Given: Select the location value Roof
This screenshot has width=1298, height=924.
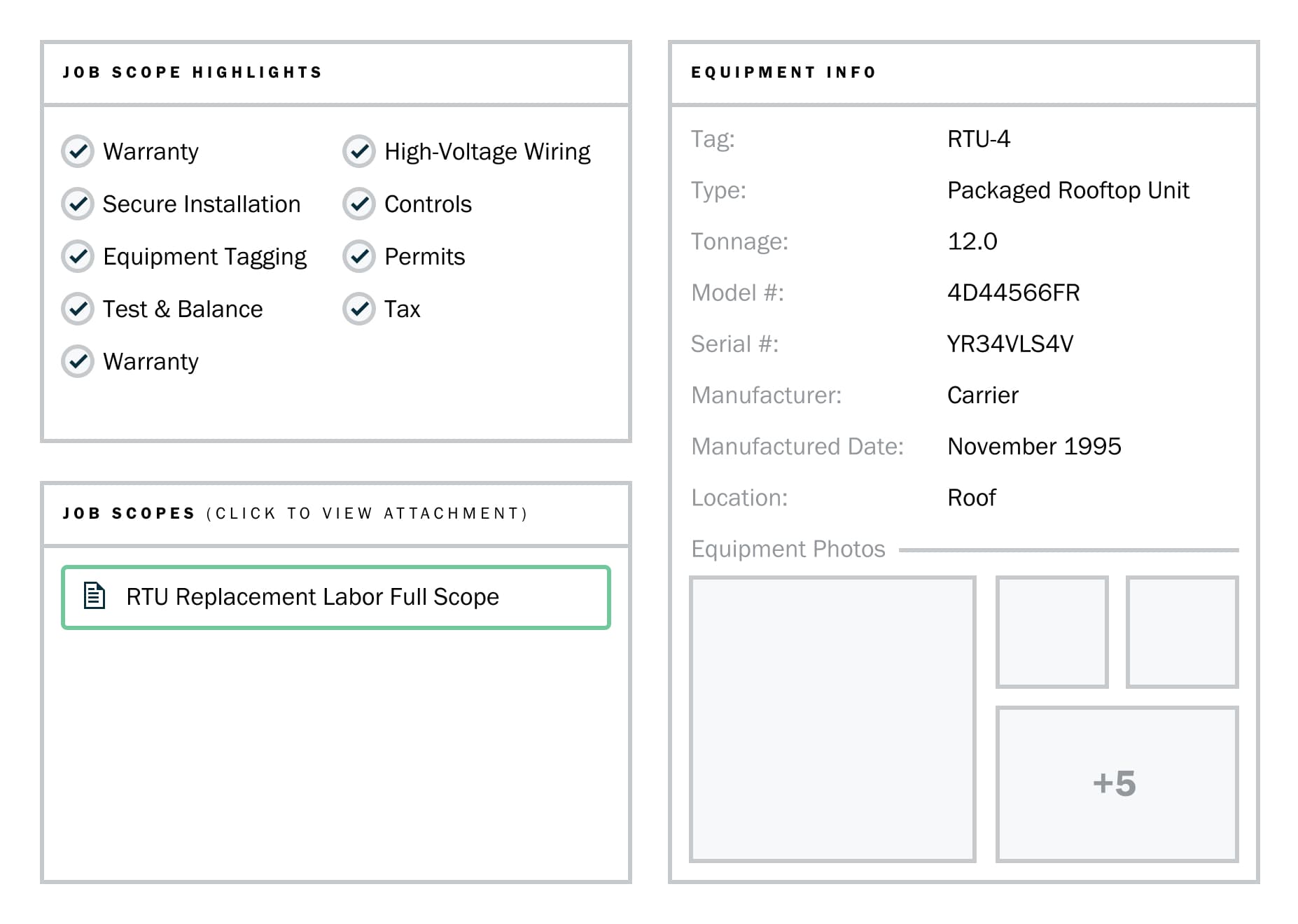Looking at the screenshot, I should (972, 497).
